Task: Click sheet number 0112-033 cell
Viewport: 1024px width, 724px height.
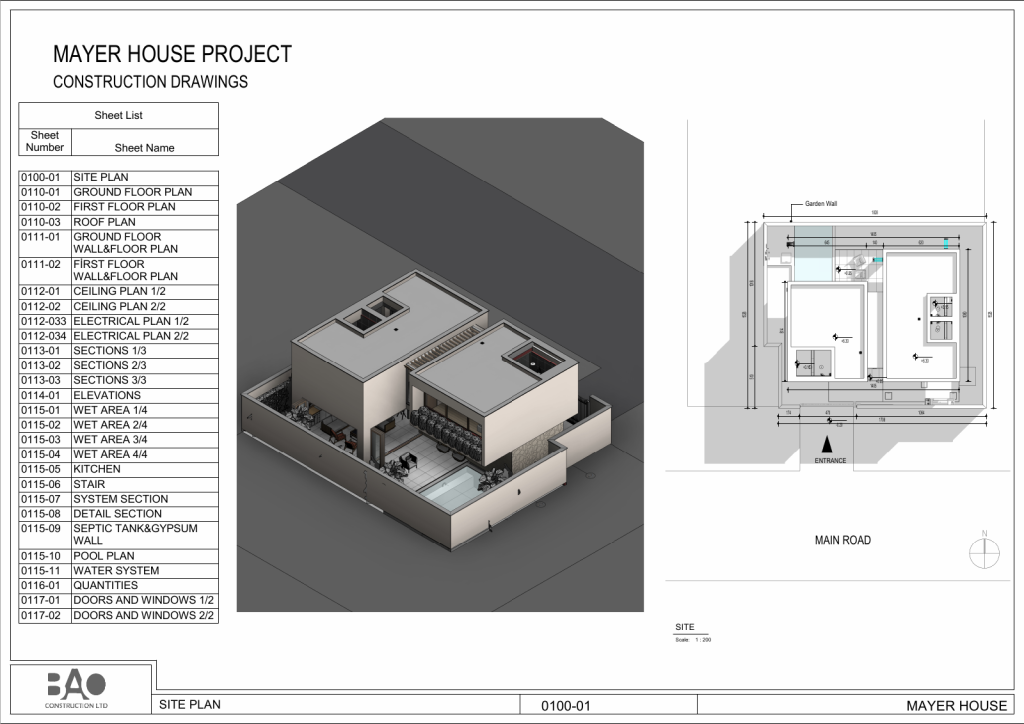Action: coord(44,322)
